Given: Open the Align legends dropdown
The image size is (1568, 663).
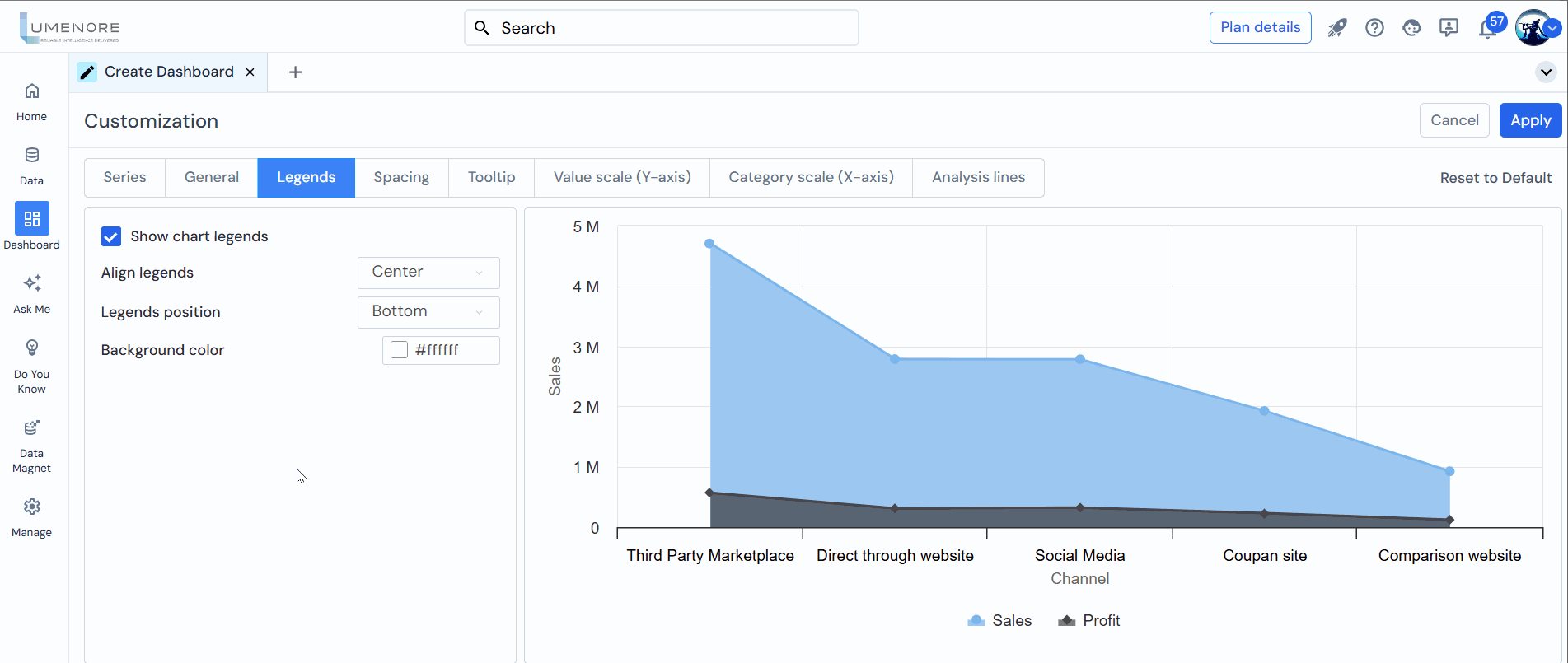Looking at the screenshot, I should pos(428,273).
